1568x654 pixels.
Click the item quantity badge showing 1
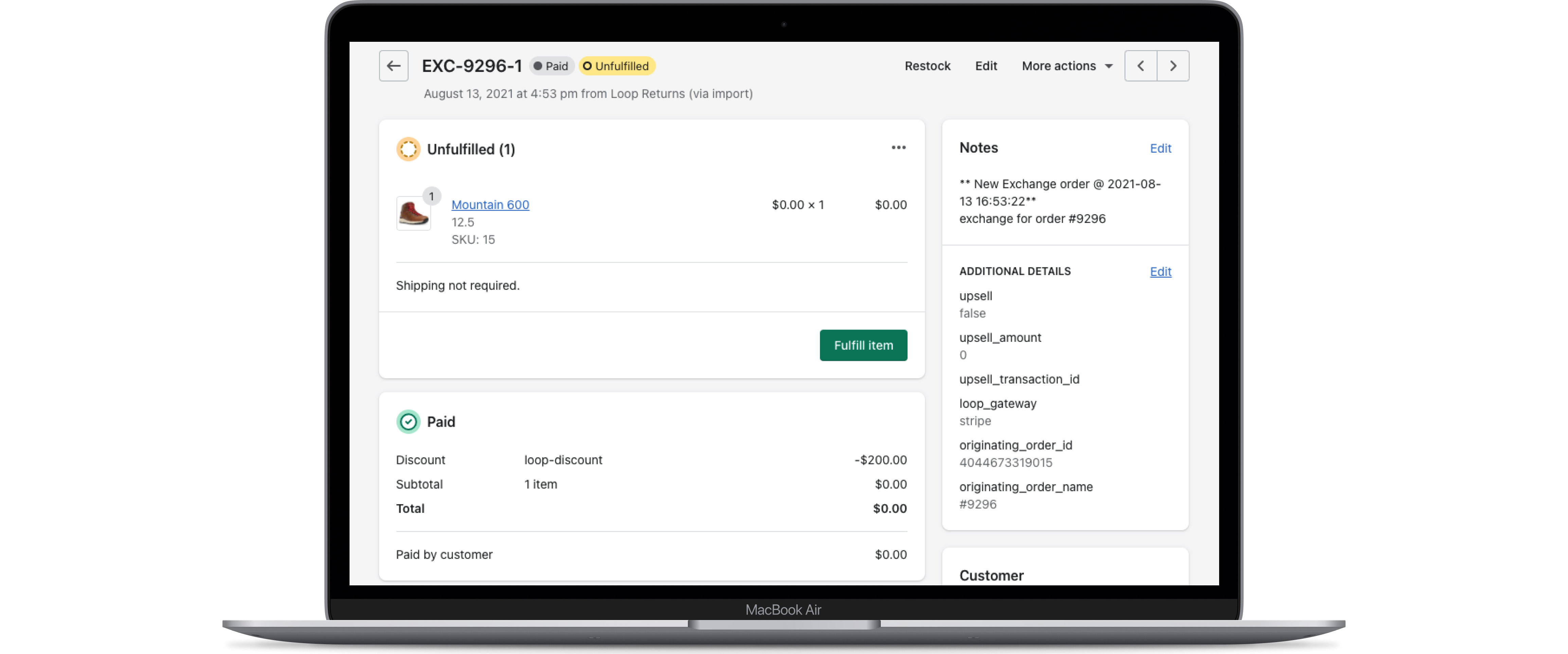(431, 196)
